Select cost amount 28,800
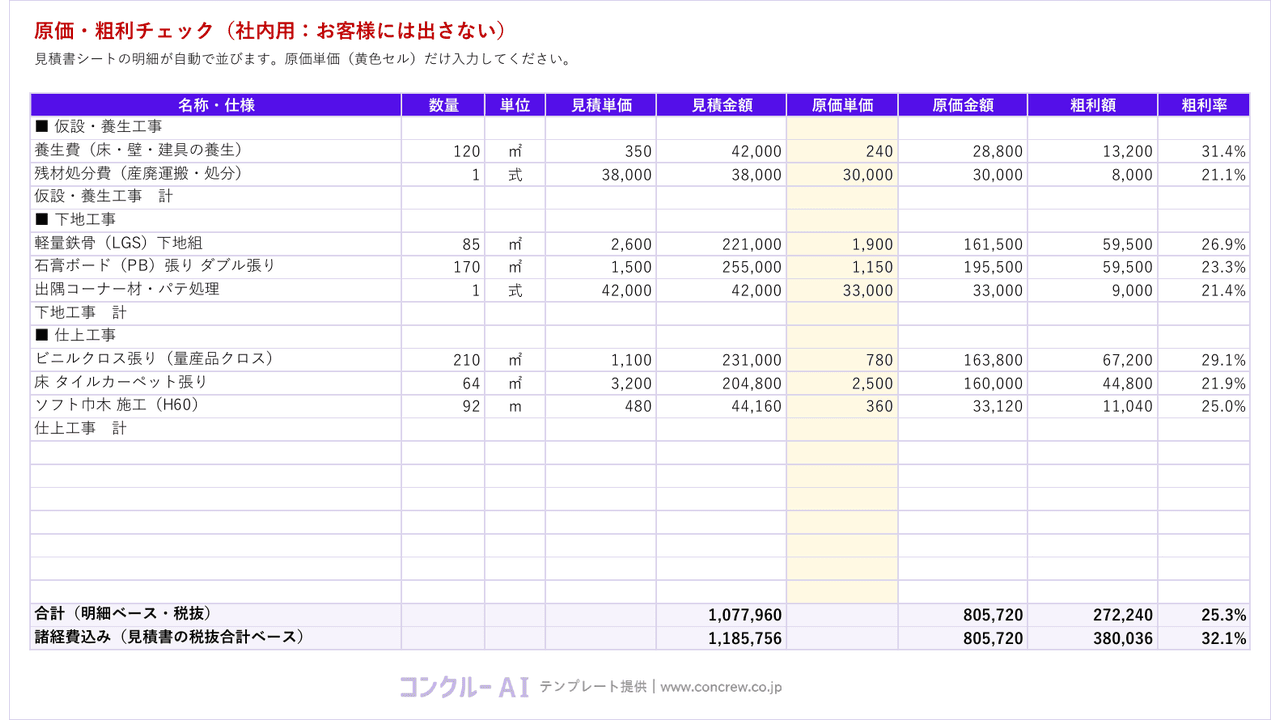The width and height of the screenshot is (1280, 720). 963,151
